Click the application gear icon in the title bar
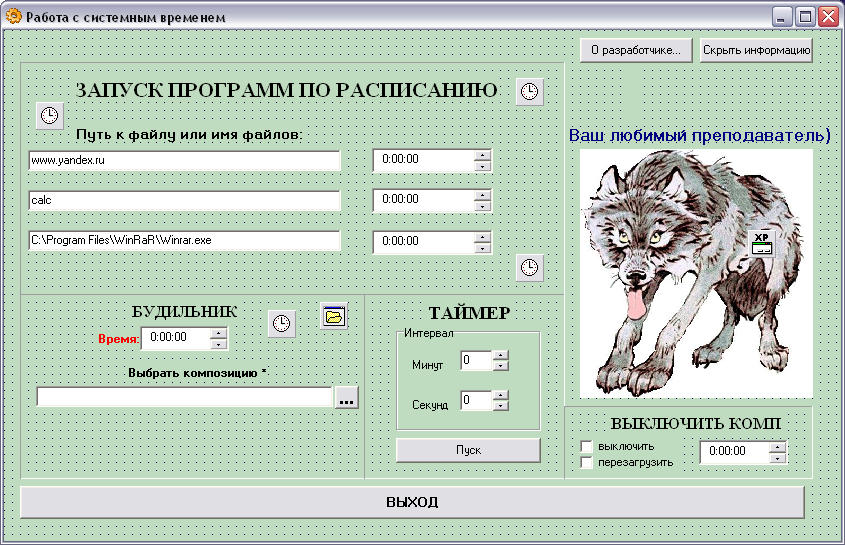This screenshot has height=545, width=845. pyautogui.click(x=13, y=16)
